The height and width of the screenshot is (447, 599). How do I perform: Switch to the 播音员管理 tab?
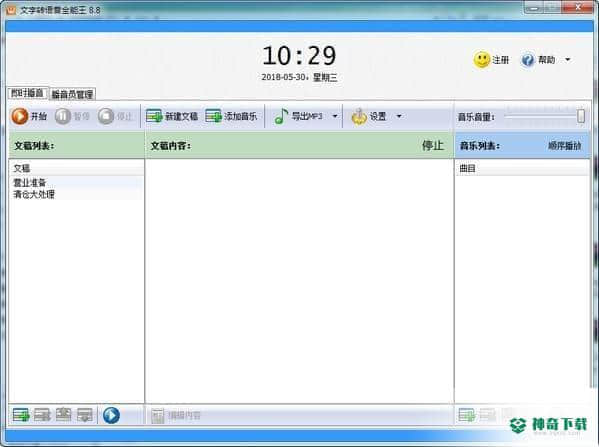coord(73,94)
